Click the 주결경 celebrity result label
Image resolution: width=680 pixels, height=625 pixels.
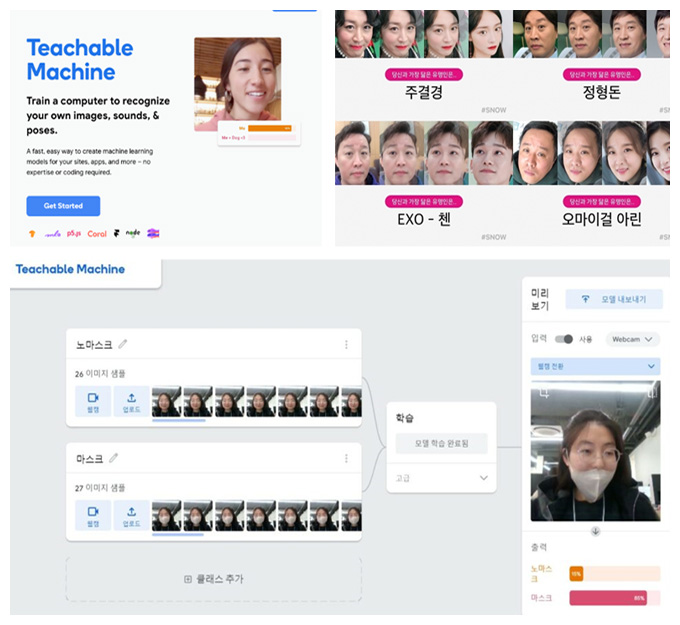(423, 92)
